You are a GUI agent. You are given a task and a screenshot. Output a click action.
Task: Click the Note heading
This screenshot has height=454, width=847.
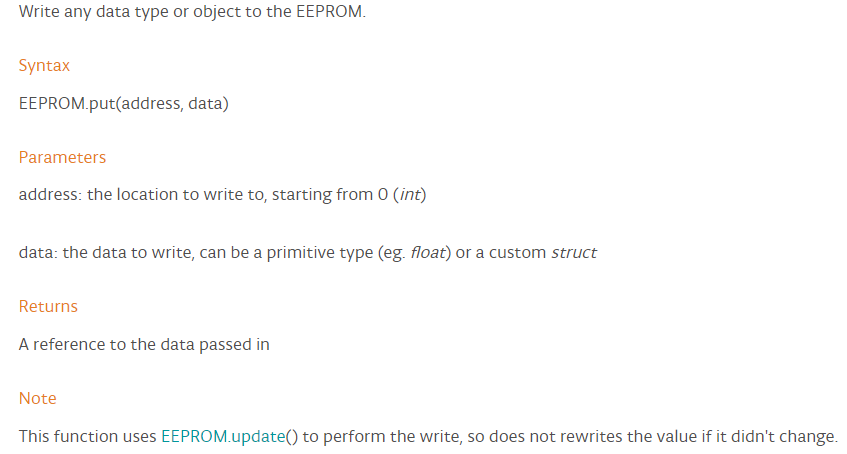tap(37, 398)
